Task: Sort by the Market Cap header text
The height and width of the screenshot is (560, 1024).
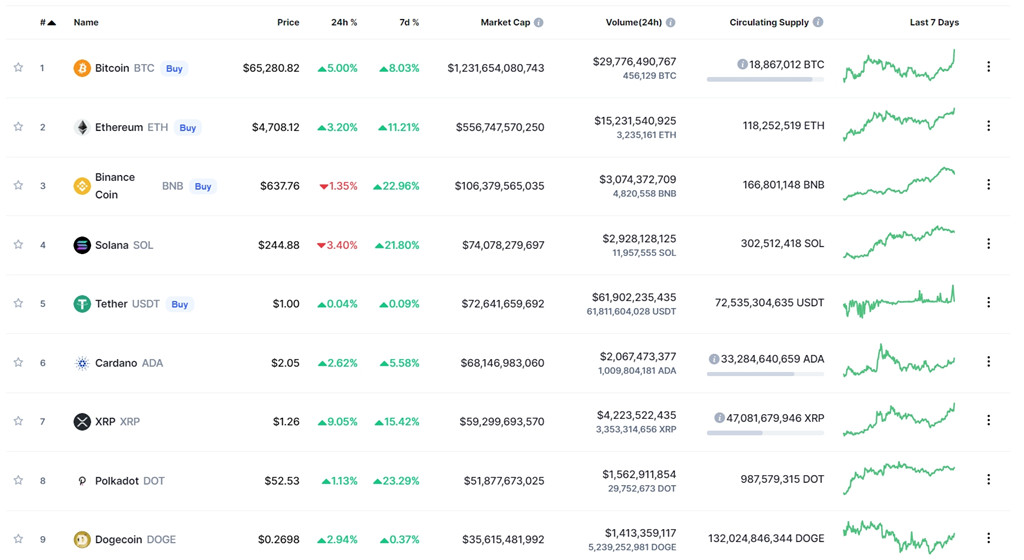Action: tap(505, 22)
